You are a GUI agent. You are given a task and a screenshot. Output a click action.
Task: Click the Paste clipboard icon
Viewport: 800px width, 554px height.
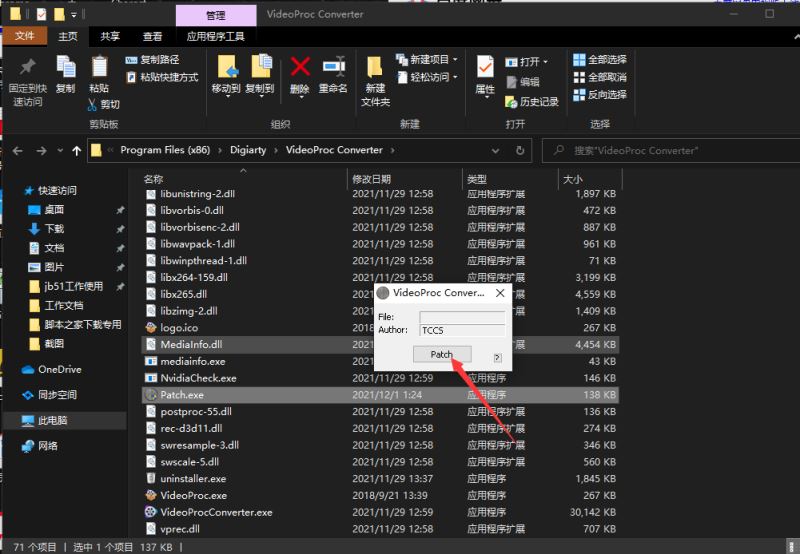(x=99, y=67)
